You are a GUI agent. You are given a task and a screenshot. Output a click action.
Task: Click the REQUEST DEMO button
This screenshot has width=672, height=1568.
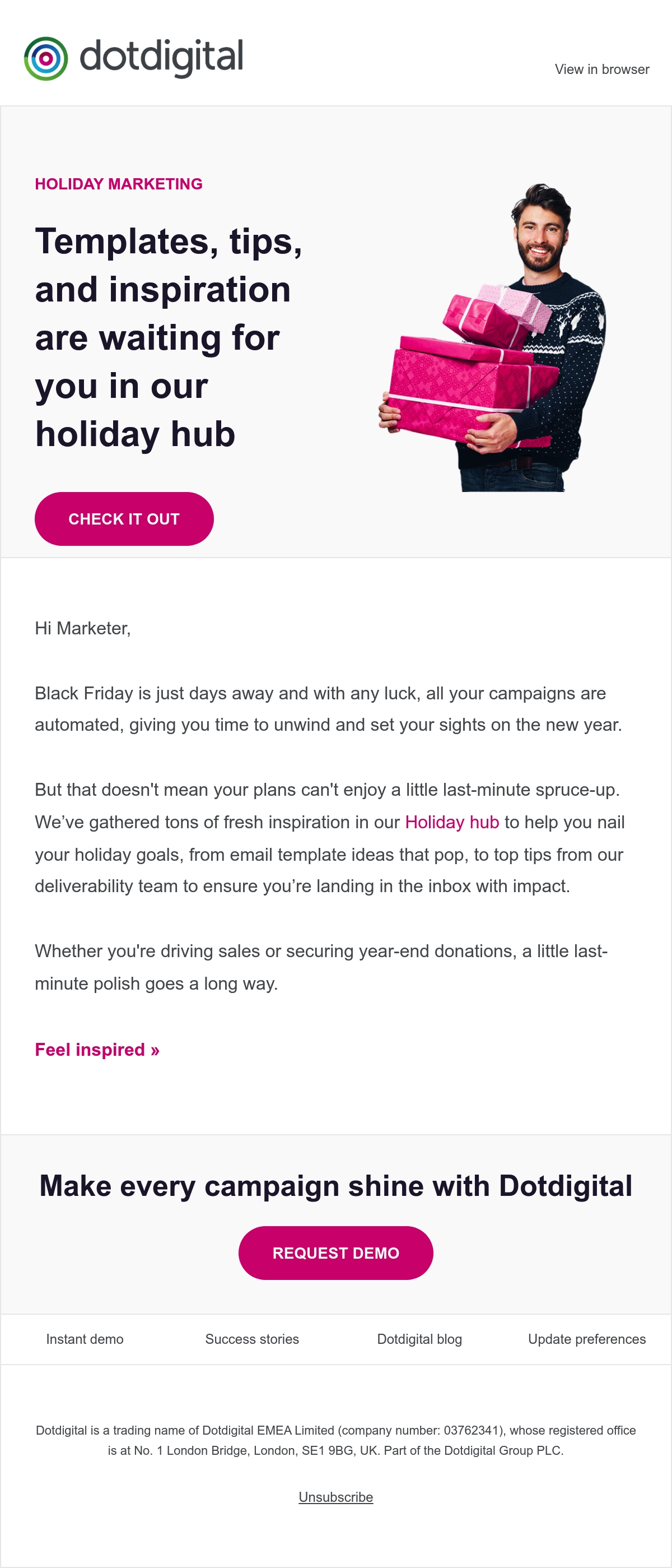coord(335,1252)
